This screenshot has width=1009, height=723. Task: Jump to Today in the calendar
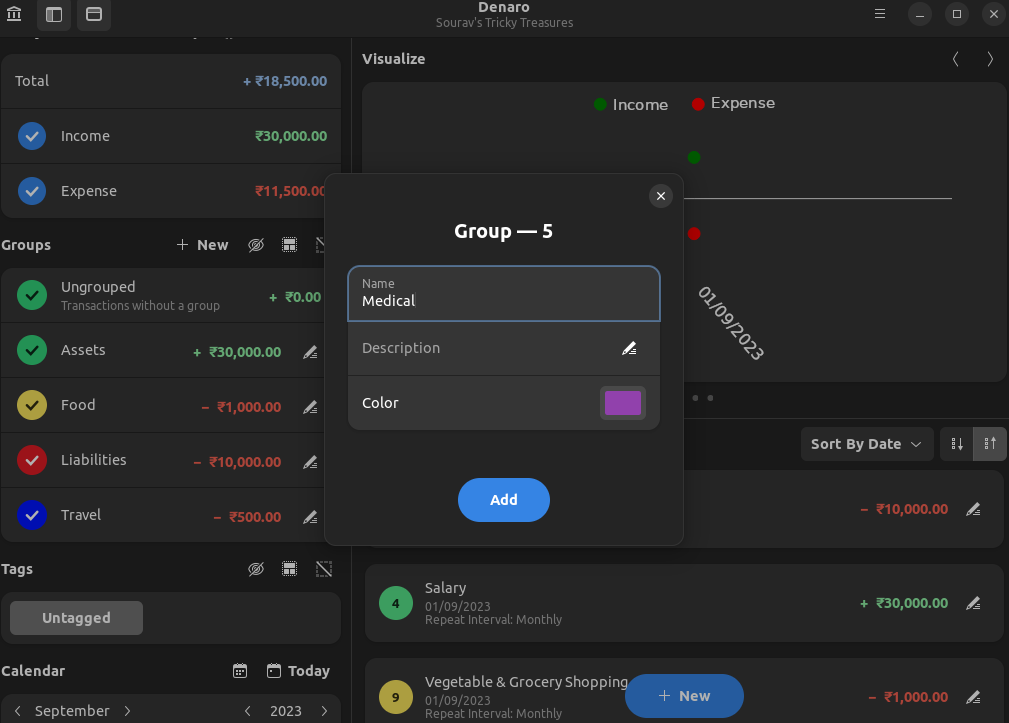coord(298,670)
